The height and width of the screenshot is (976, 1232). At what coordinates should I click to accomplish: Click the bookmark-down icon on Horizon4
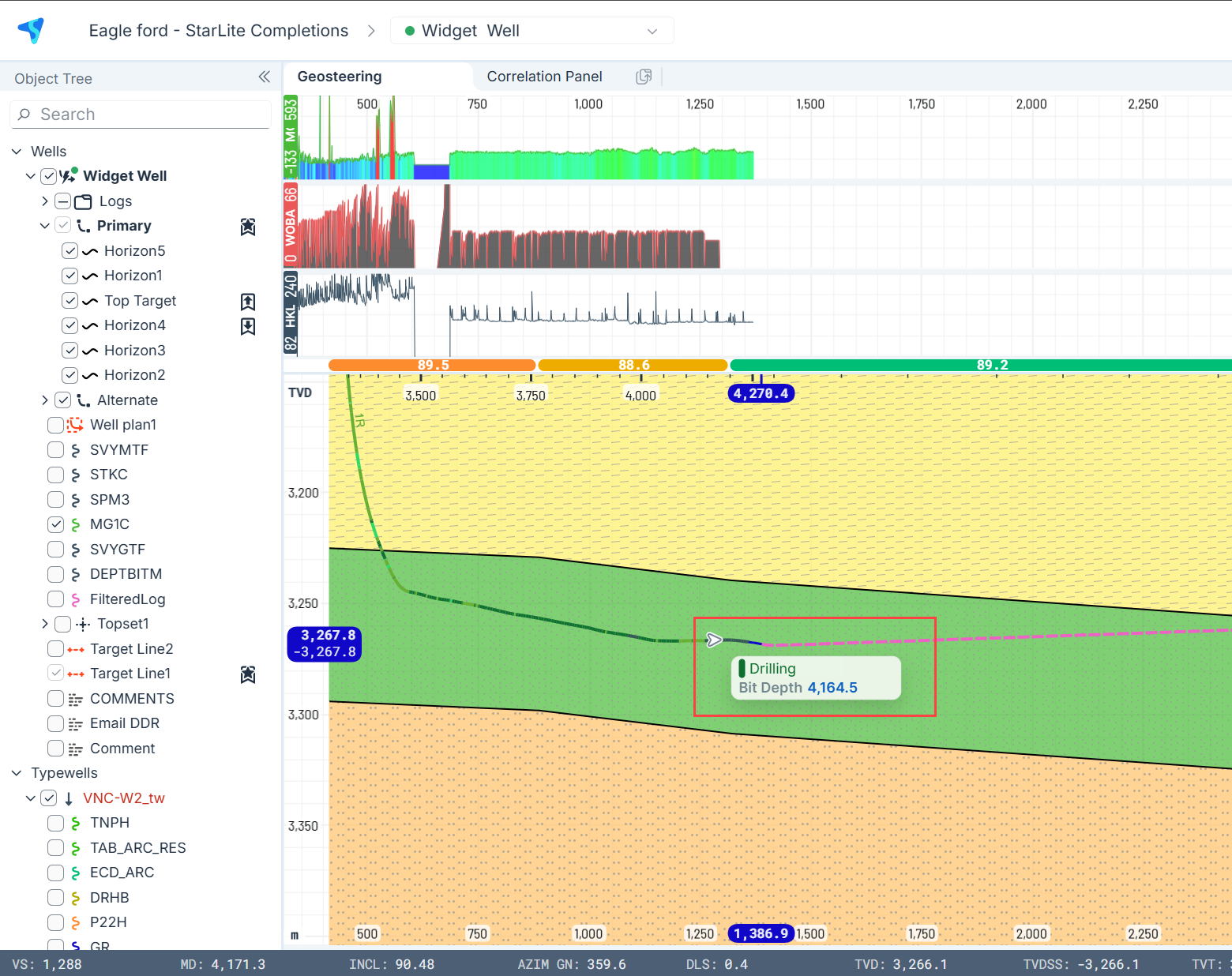248,326
